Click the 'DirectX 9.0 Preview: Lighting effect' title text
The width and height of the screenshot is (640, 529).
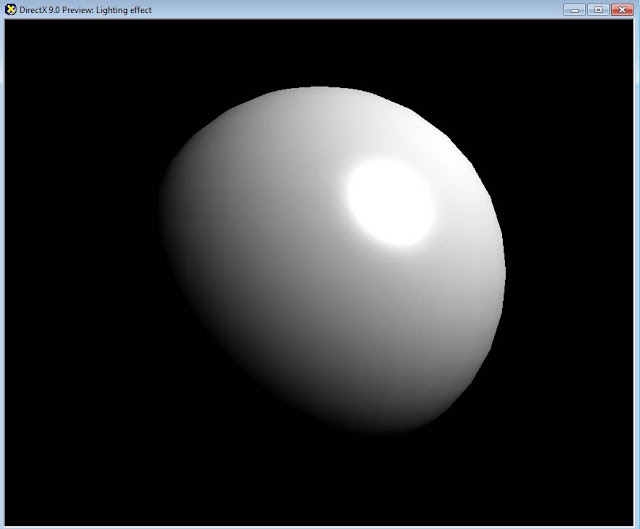[85, 10]
